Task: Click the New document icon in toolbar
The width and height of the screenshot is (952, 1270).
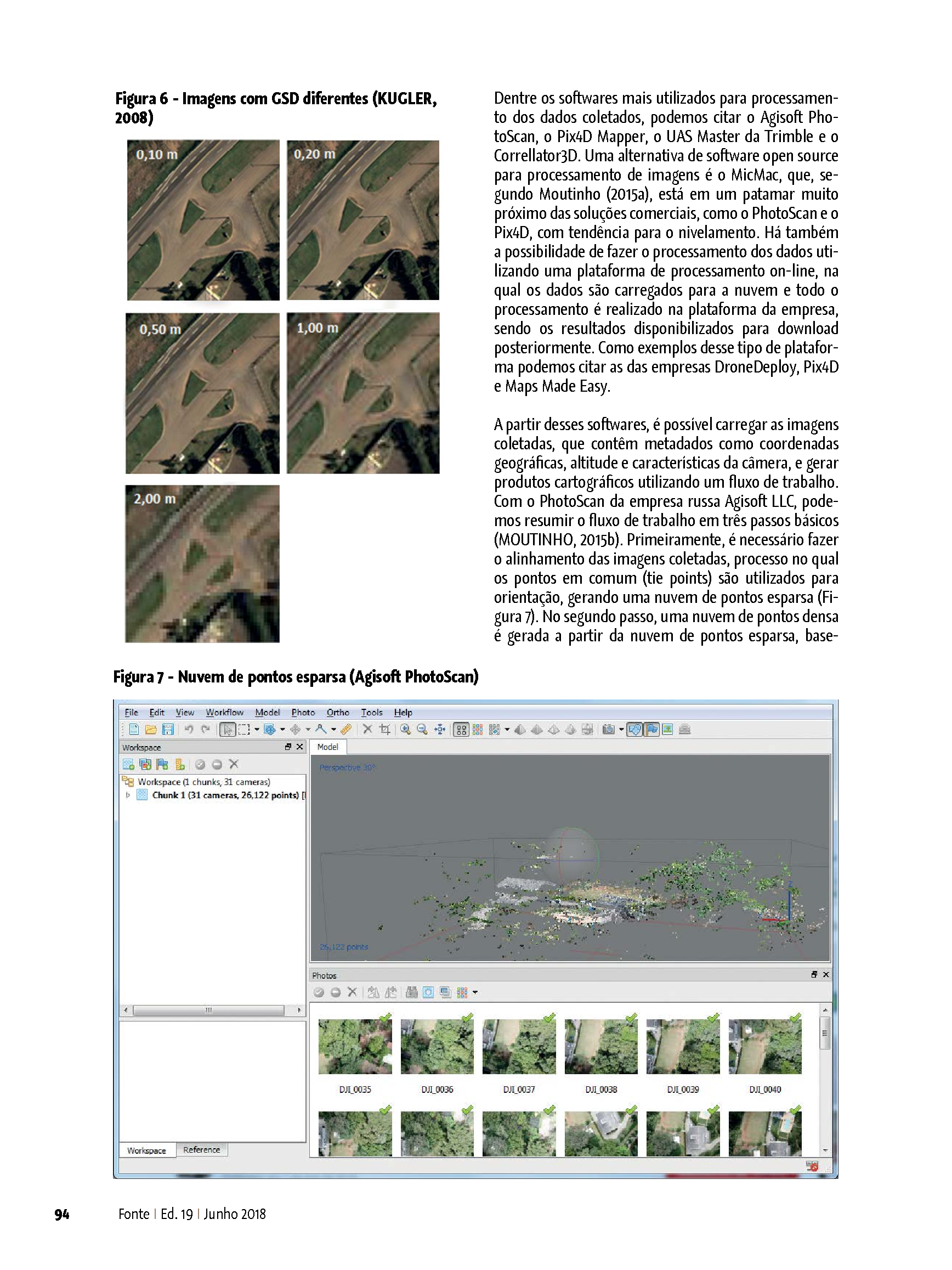Action: pyautogui.click(x=134, y=729)
